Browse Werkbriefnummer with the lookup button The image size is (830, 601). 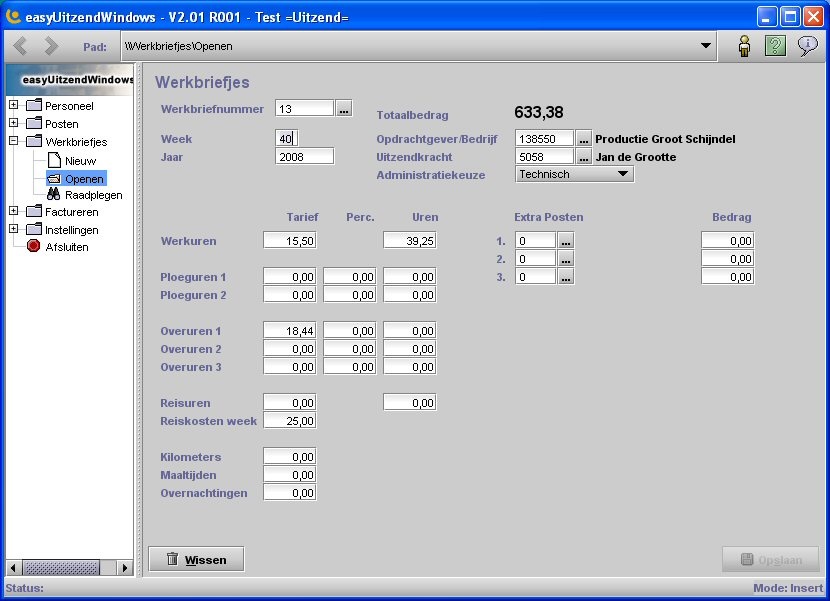(x=344, y=109)
